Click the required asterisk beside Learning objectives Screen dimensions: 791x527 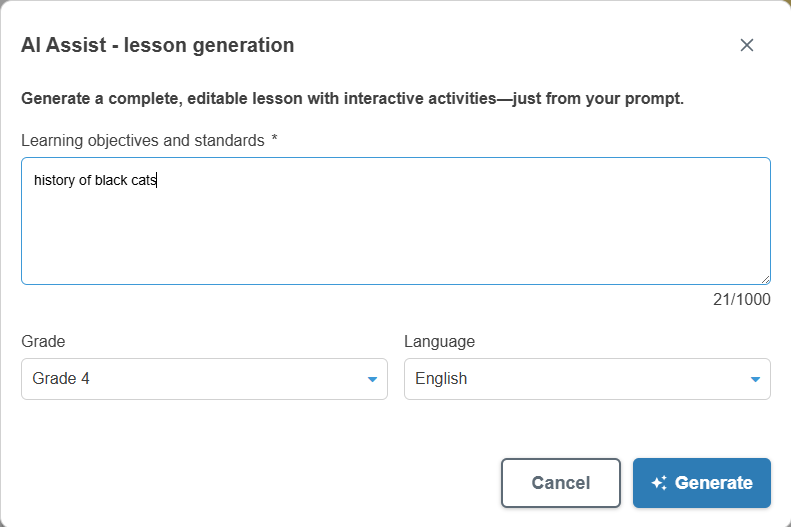click(274, 140)
